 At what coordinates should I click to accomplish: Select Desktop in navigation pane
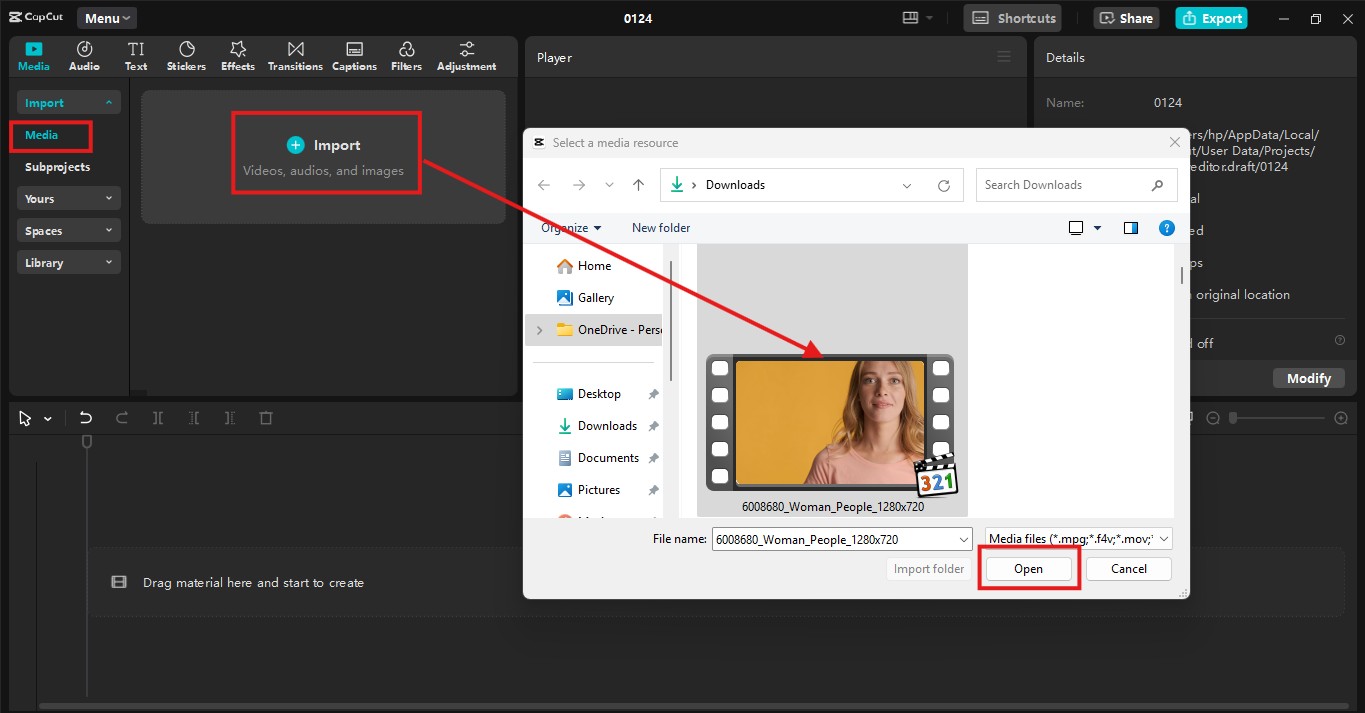click(x=599, y=394)
